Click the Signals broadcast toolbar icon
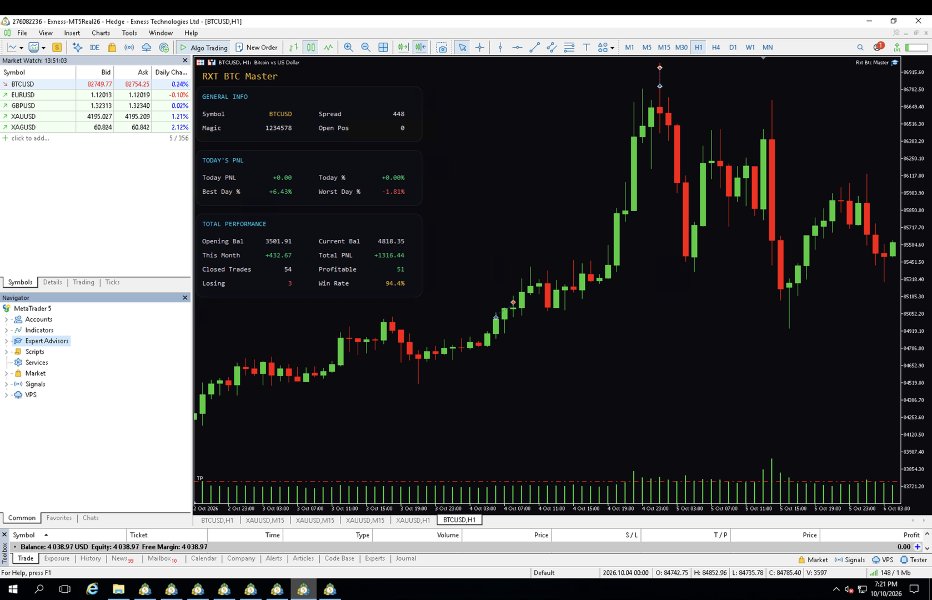The width and height of the screenshot is (932, 600). [x=129, y=47]
